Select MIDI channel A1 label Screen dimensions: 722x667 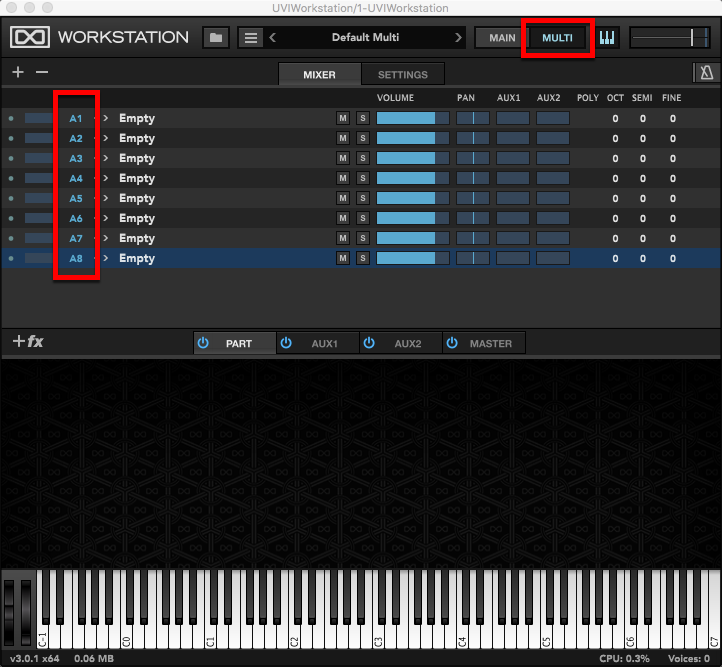point(76,119)
